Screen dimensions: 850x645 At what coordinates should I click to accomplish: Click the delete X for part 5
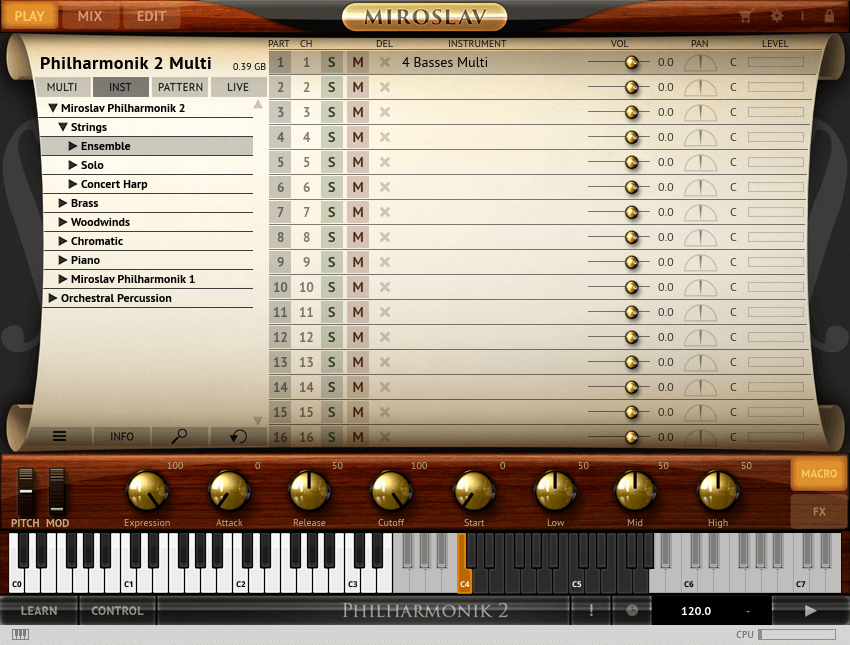point(385,162)
